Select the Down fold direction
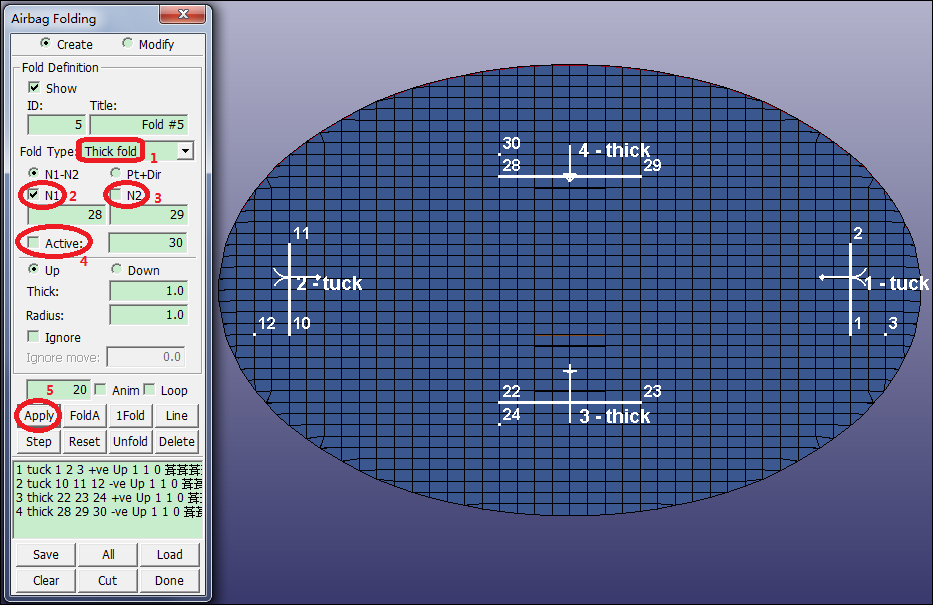The height and width of the screenshot is (605, 933). 116,270
